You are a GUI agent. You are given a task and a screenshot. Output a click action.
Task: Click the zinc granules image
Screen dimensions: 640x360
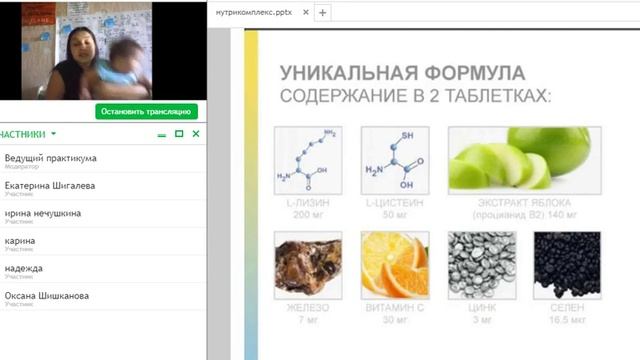(x=482, y=265)
